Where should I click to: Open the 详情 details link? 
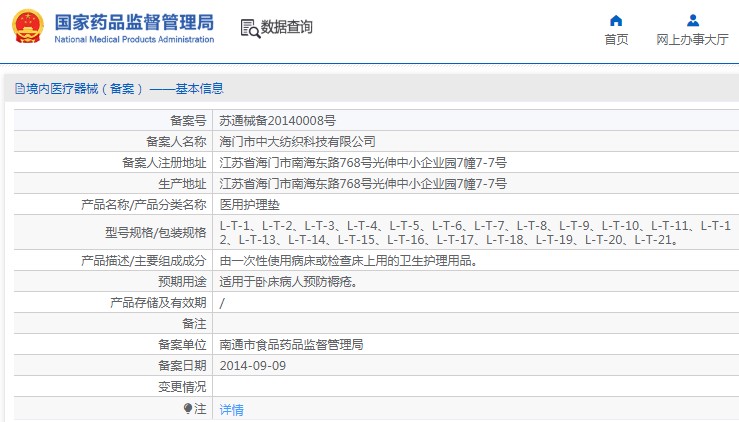pos(231,409)
